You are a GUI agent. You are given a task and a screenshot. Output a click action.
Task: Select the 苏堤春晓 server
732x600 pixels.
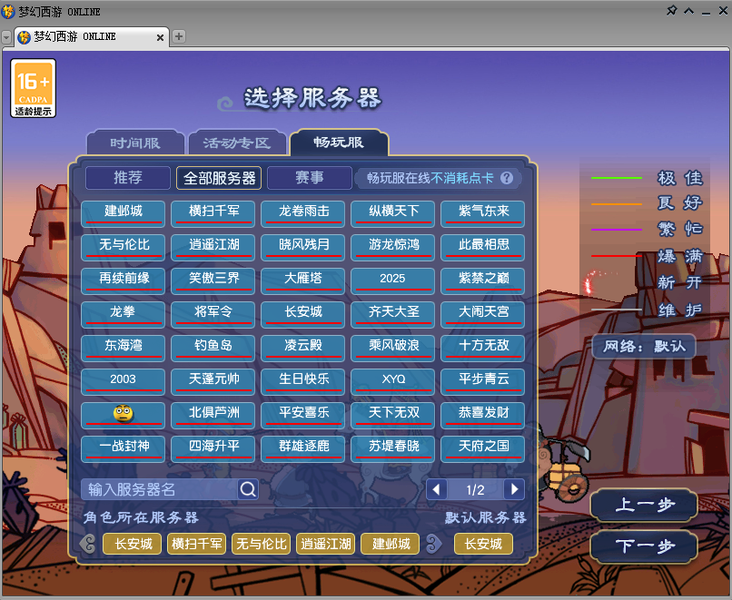tap(393, 449)
